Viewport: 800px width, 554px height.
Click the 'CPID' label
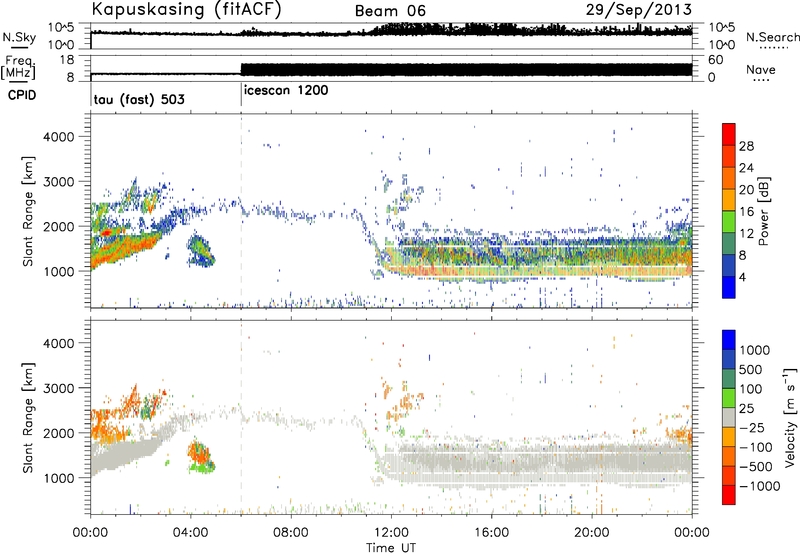click(22, 95)
